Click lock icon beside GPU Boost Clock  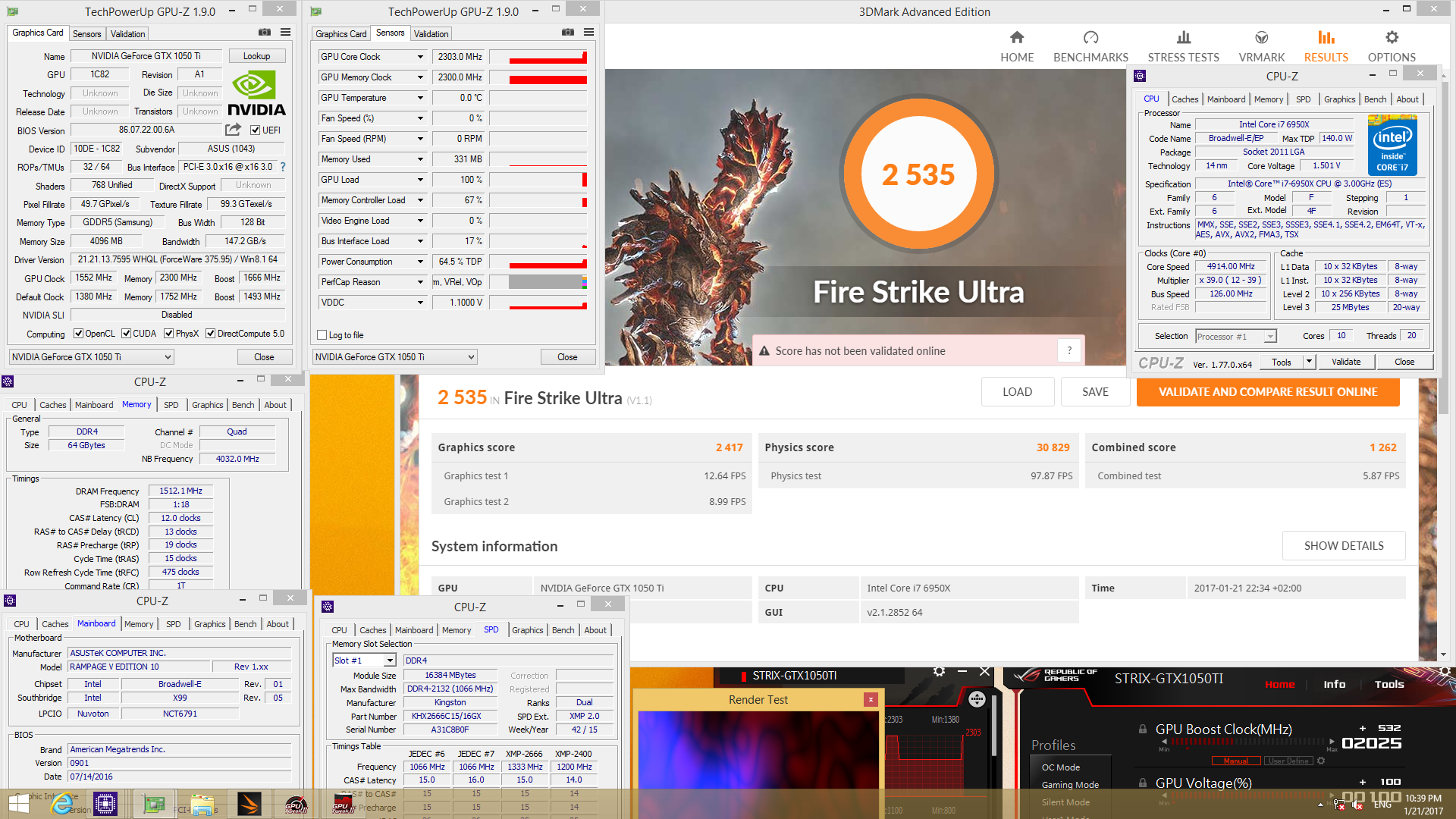coord(1142,729)
